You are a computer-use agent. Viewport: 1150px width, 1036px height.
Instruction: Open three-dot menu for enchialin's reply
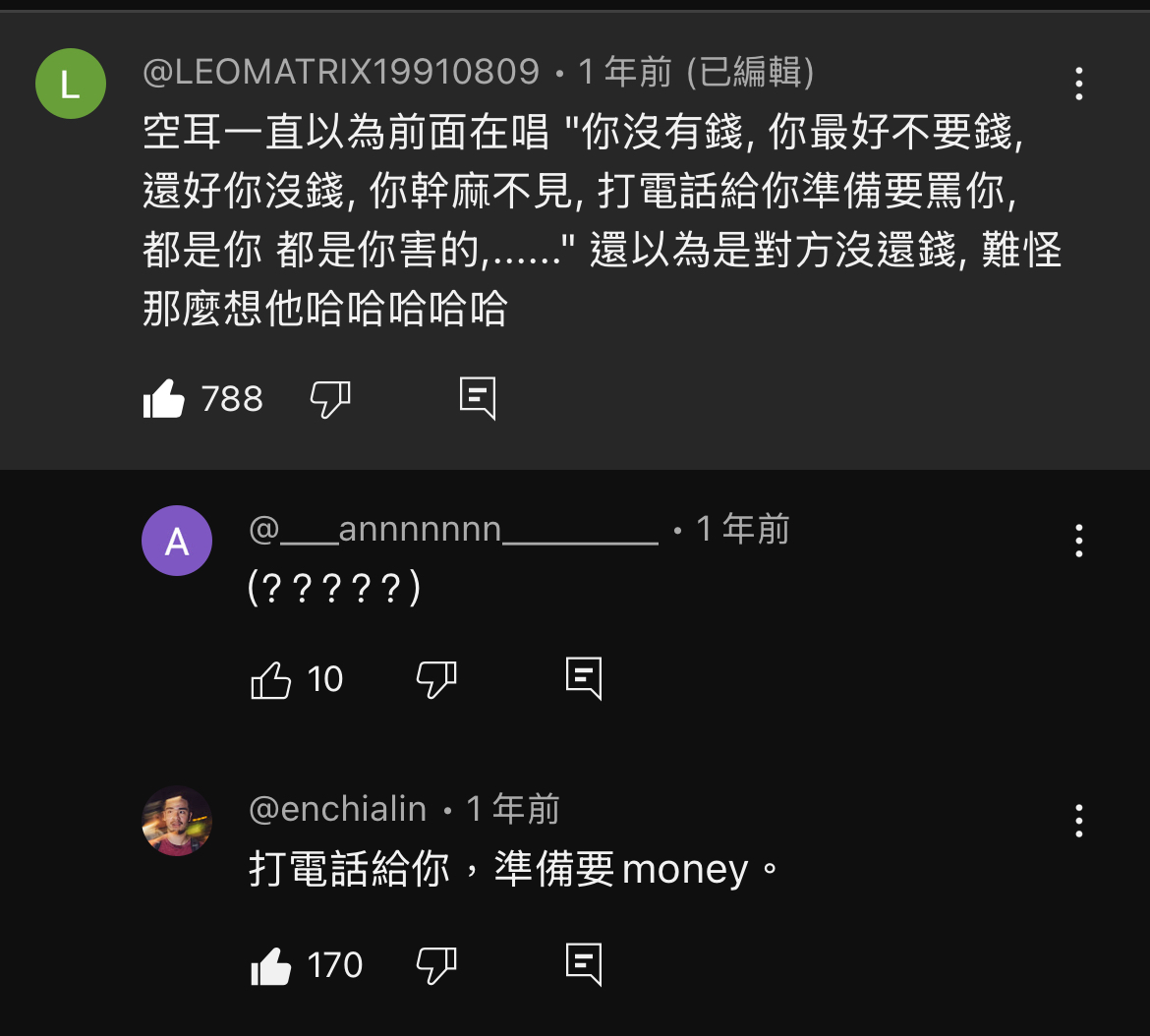pos(1079,821)
